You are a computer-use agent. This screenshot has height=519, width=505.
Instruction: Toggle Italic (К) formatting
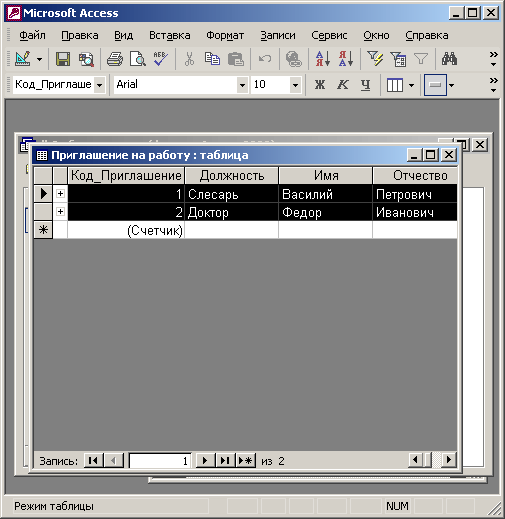coord(343,85)
